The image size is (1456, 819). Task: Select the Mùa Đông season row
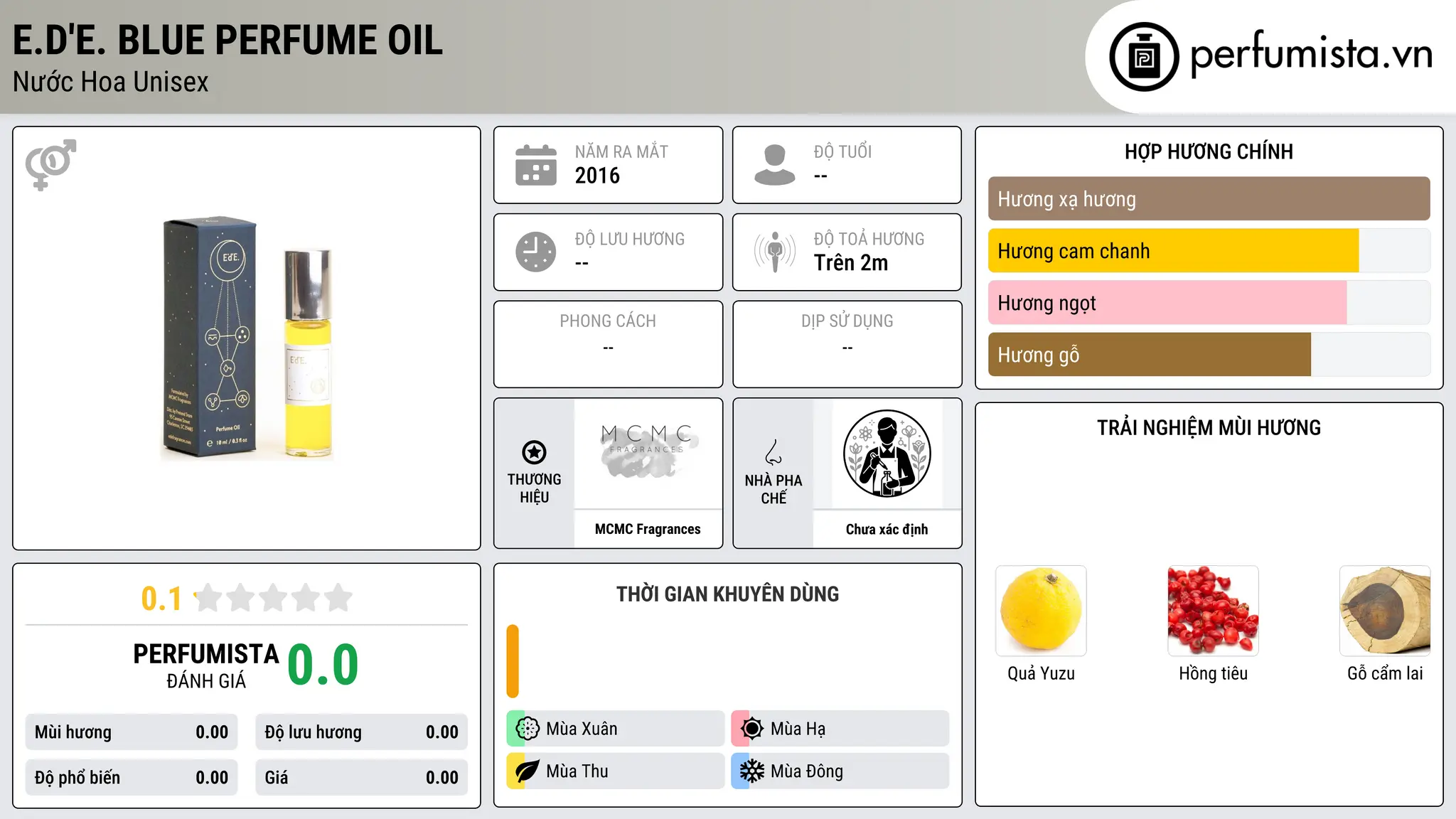tap(840, 771)
